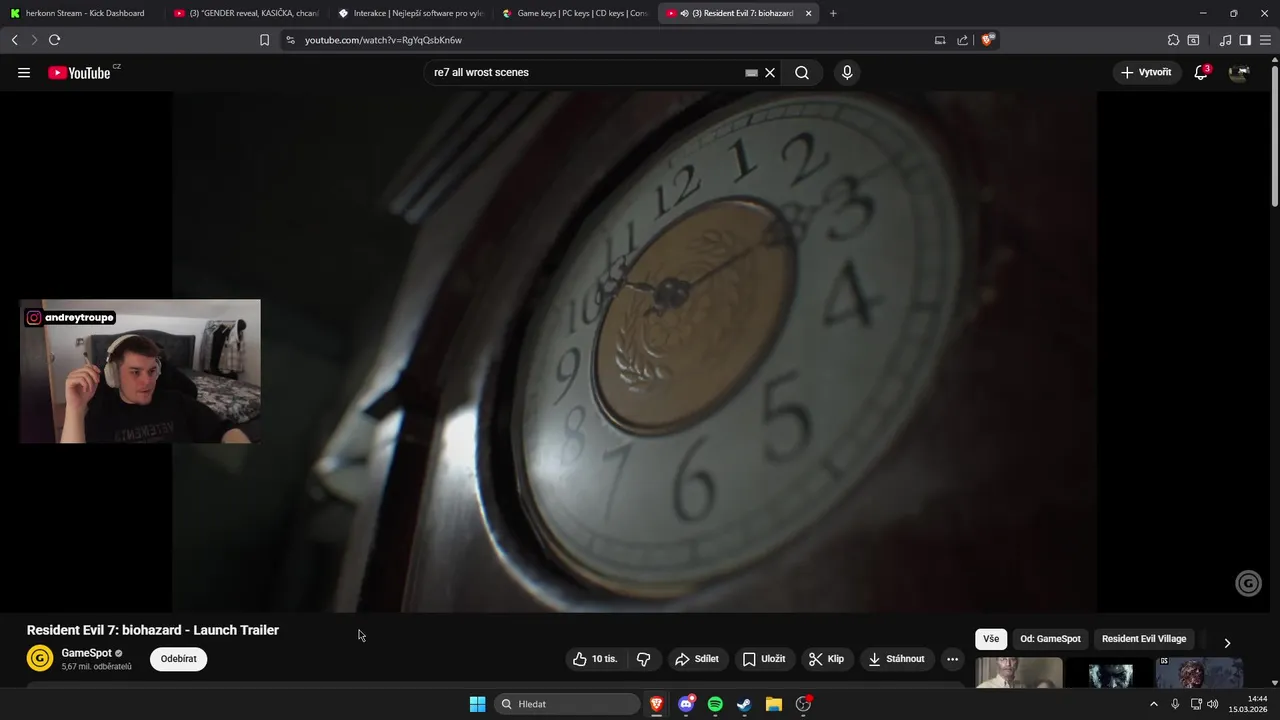Share this page from address bar
This screenshot has width=1280, height=720.
(x=962, y=40)
